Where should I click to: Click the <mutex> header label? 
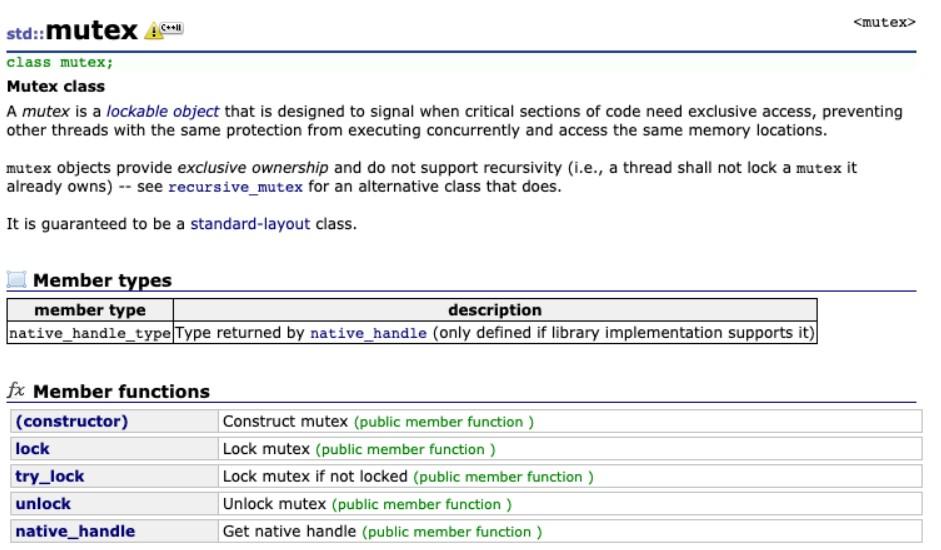point(884,22)
